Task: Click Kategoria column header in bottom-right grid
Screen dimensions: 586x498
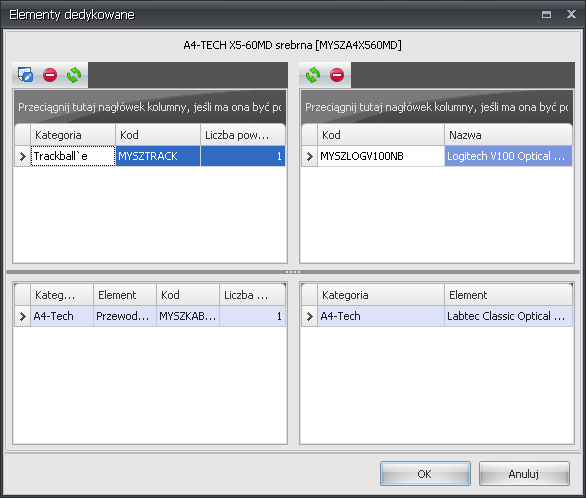Action: pyautogui.click(x=381, y=295)
